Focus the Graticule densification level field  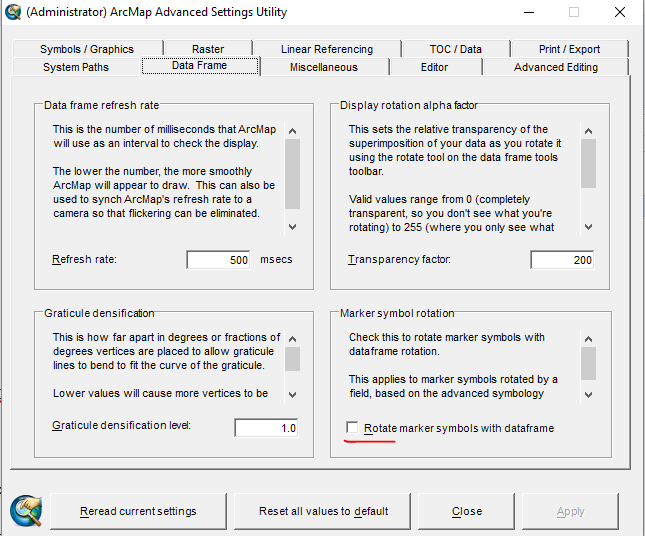point(266,428)
